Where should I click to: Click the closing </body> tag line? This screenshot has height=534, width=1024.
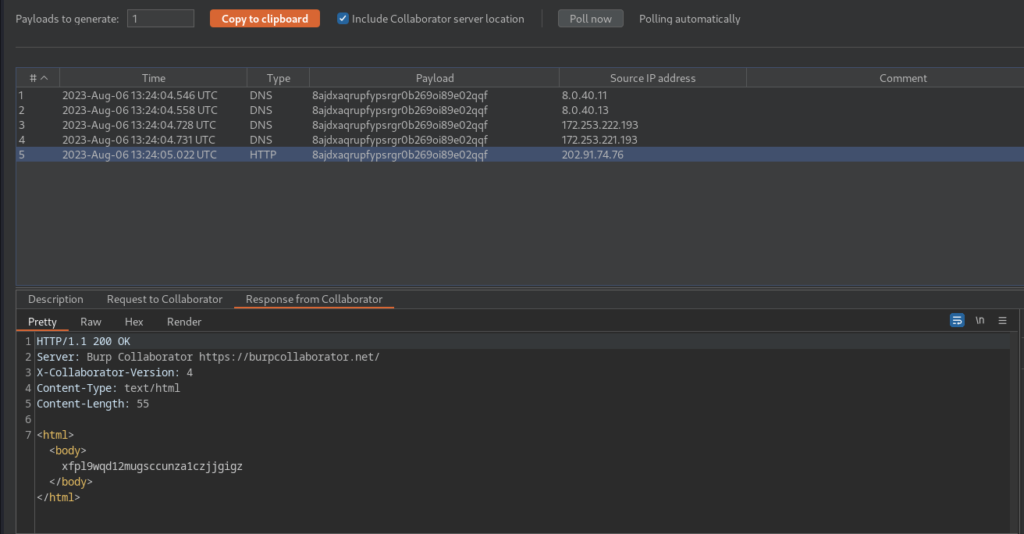tap(71, 482)
